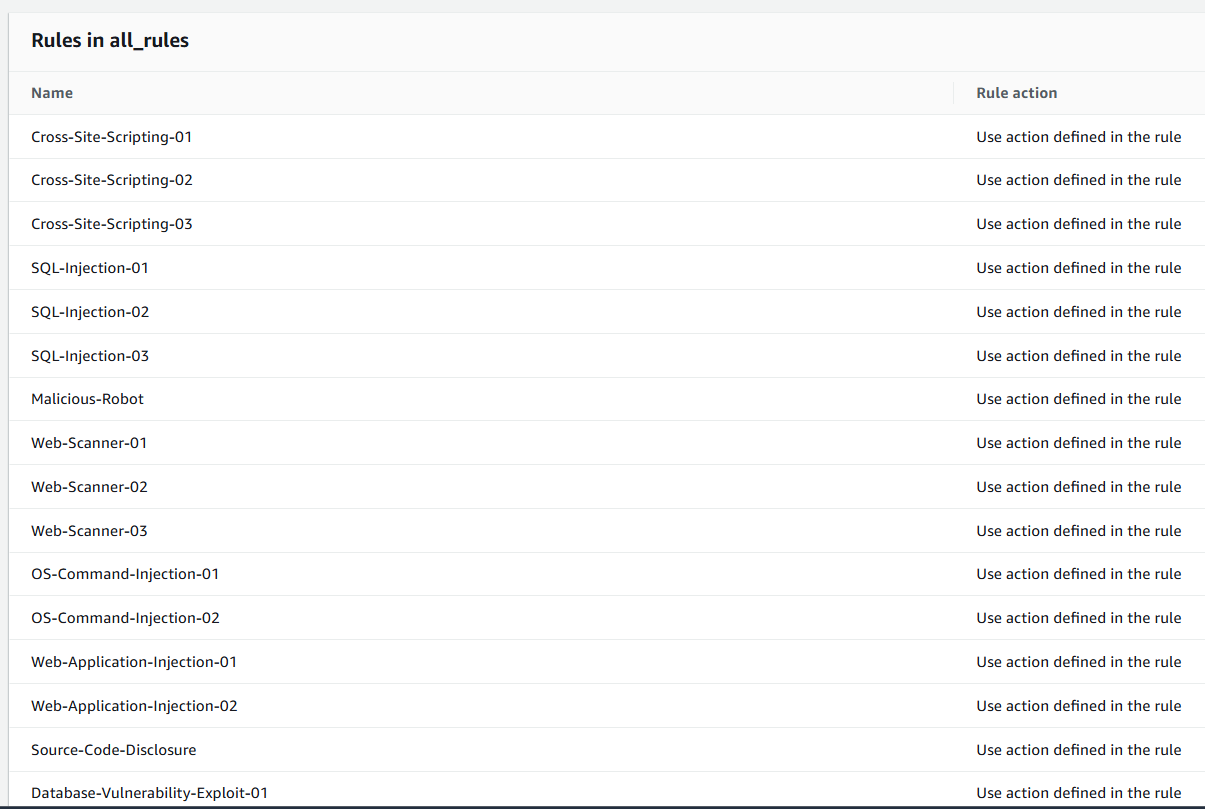The image size is (1205, 809).
Task: Choose the SQL-Injection-03 rule entry
Action: point(90,356)
